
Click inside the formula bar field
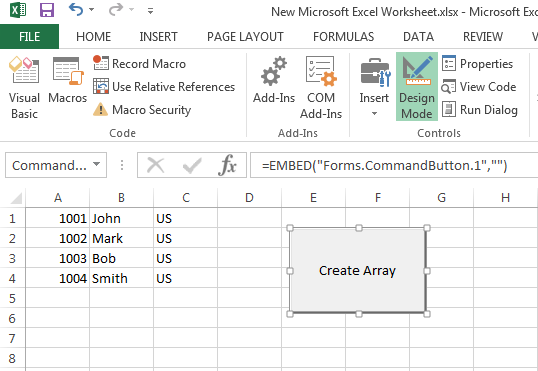[394, 165]
